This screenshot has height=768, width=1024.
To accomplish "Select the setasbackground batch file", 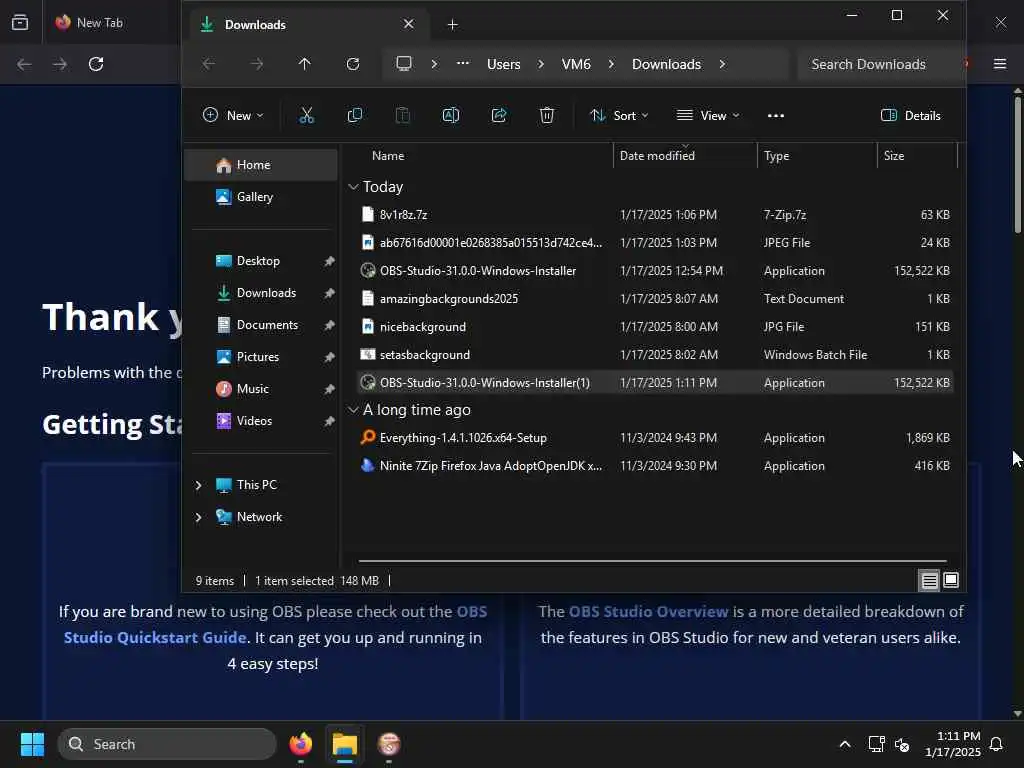I will click(654, 355).
